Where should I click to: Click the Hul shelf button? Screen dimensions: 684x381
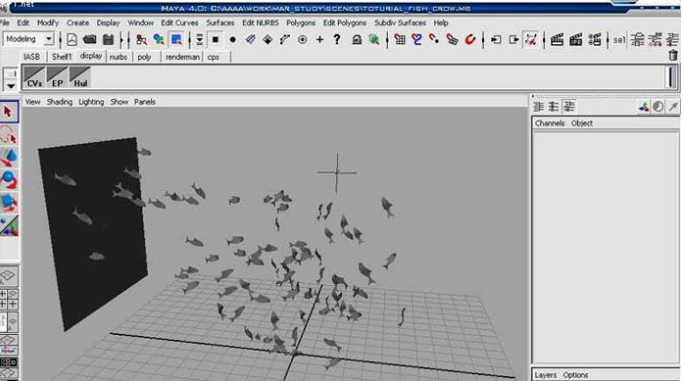click(x=80, y=77)
